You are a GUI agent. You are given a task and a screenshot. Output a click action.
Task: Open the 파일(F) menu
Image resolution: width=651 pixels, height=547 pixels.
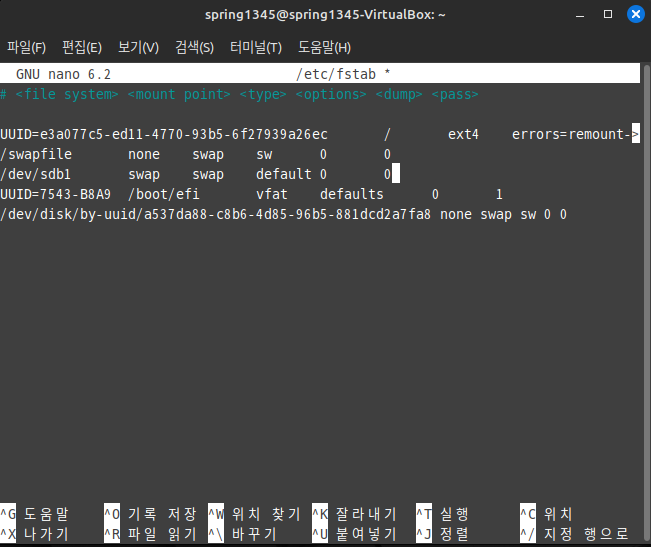tap(26, 47)
